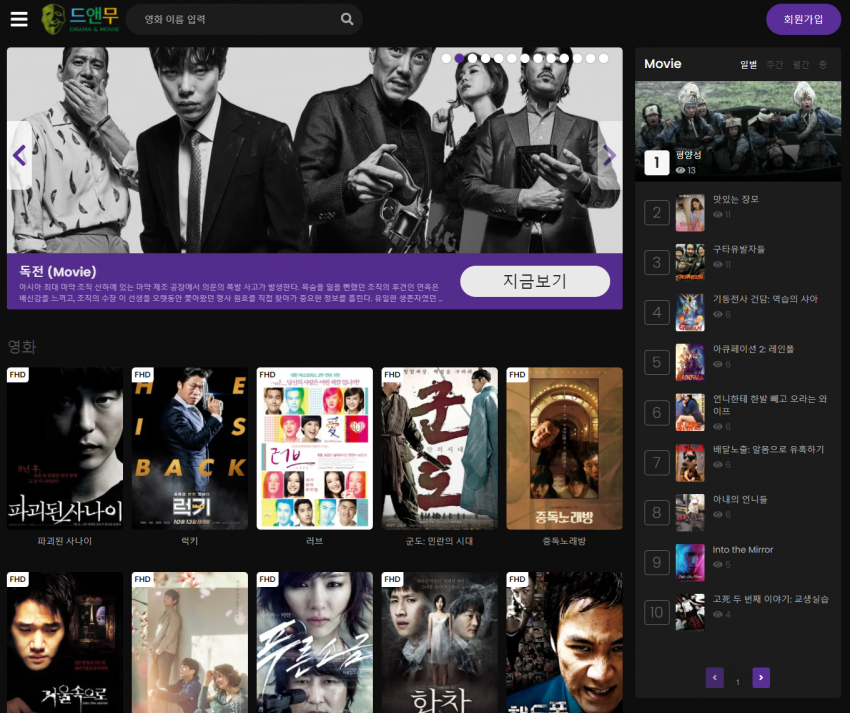The width and height of the screenshot is (850, 713).
Task: Open the 화차 movie poster
Action: pos(440,643)
